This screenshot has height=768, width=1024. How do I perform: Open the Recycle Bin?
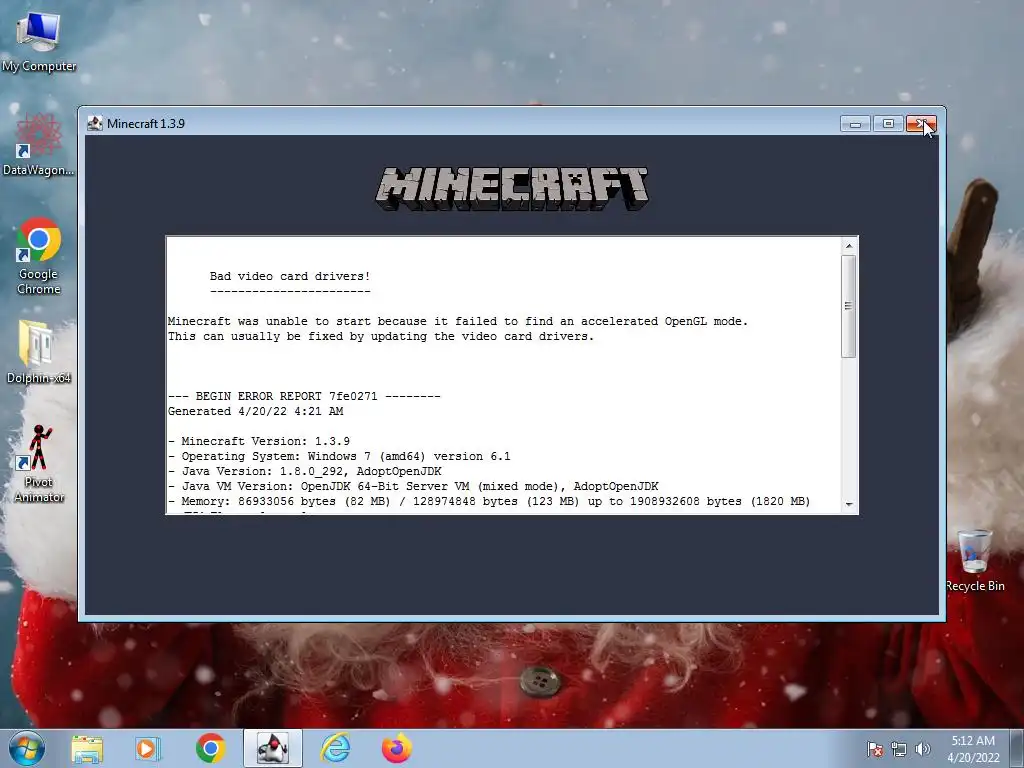point(974,560)
